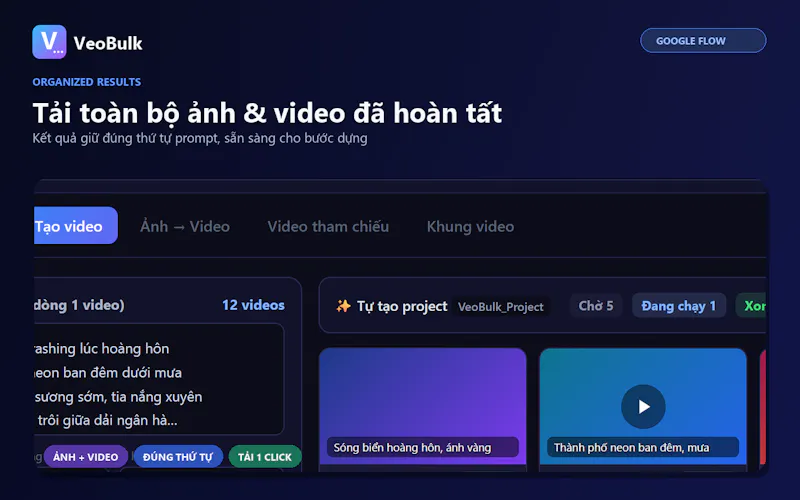
Task: Switch to the Ảnh → Video tab
Action: coord(185,226)
